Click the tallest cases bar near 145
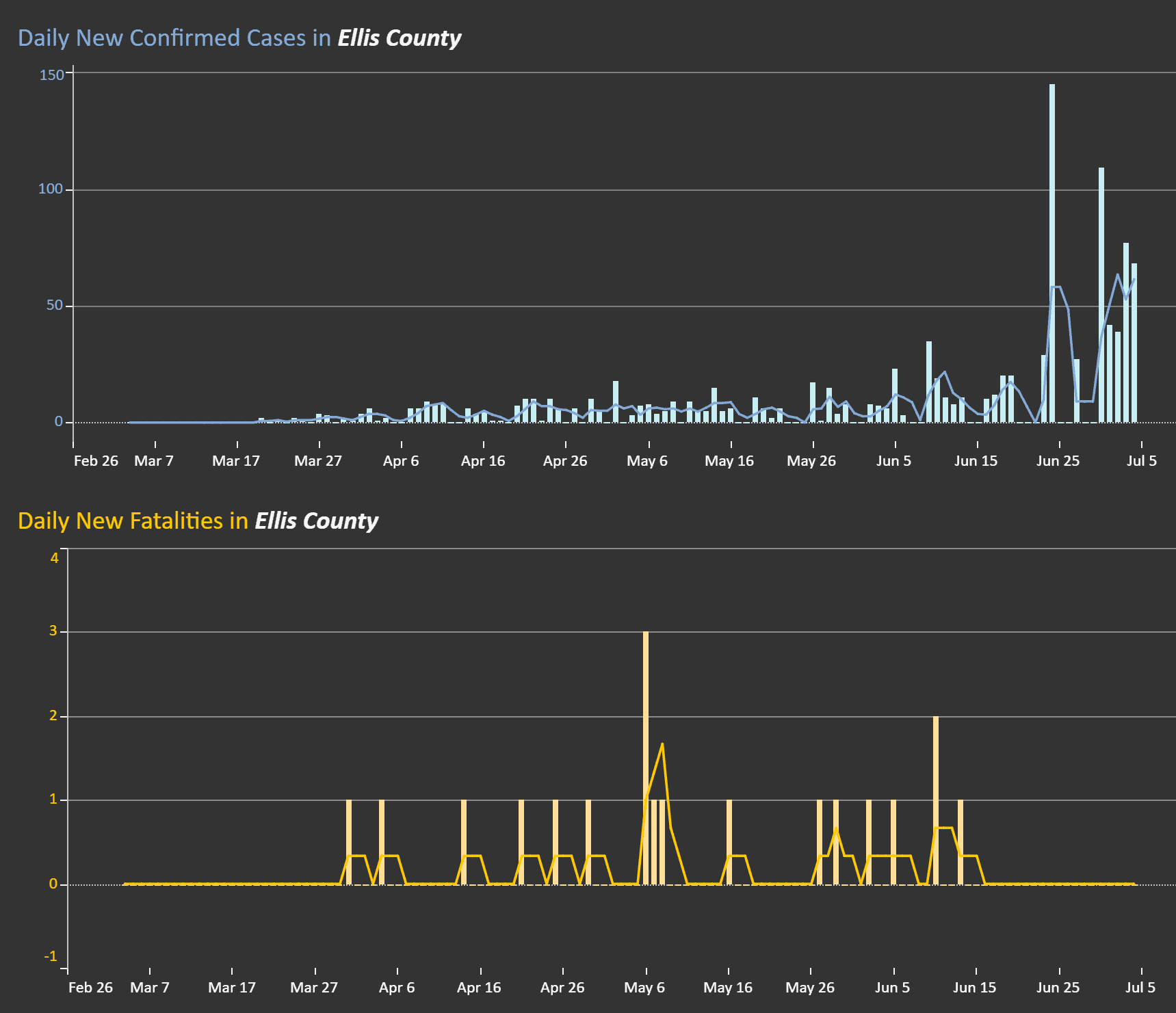Screen dimensions: 1176x1013 [1052, 253]
